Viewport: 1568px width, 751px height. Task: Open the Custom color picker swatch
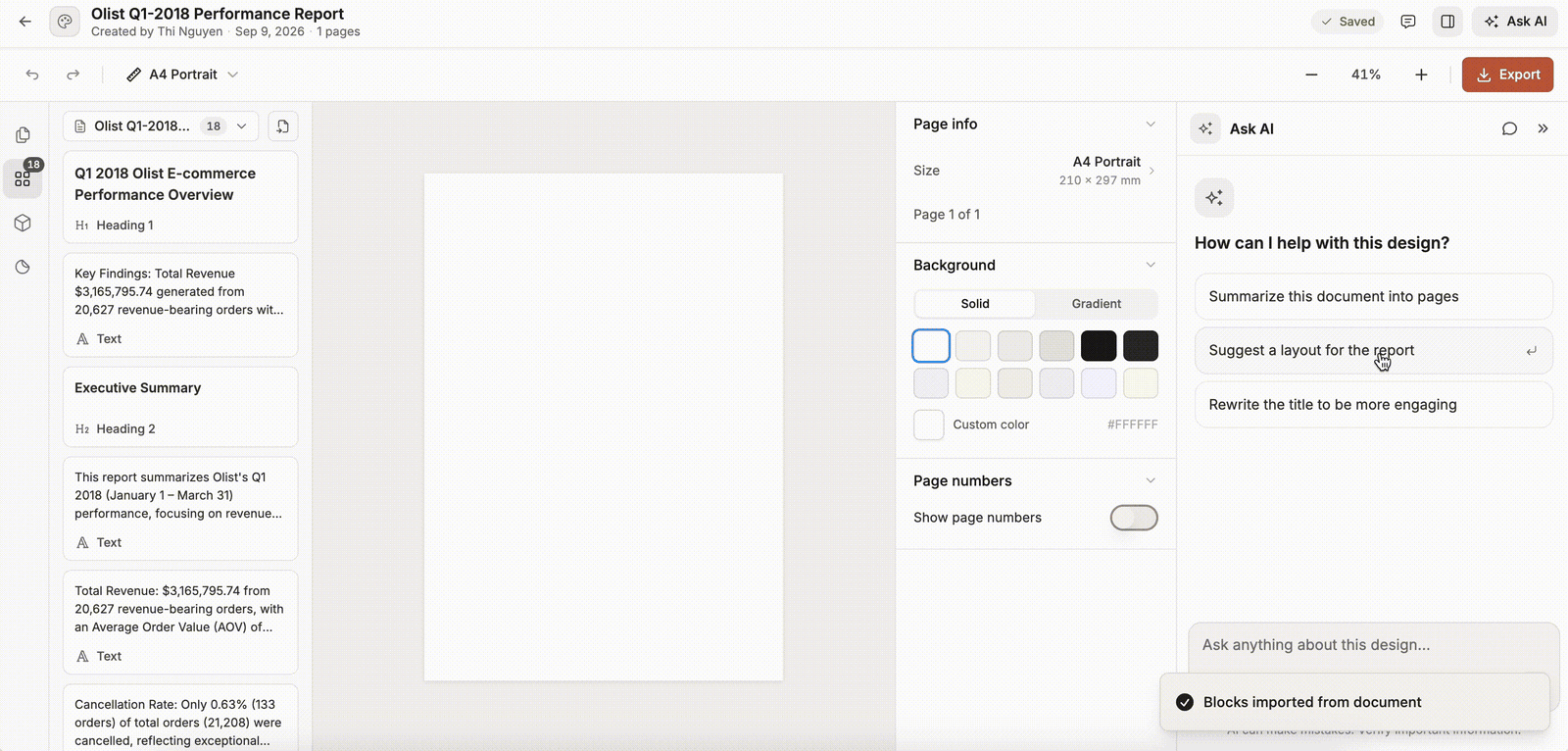coord(929,426)
